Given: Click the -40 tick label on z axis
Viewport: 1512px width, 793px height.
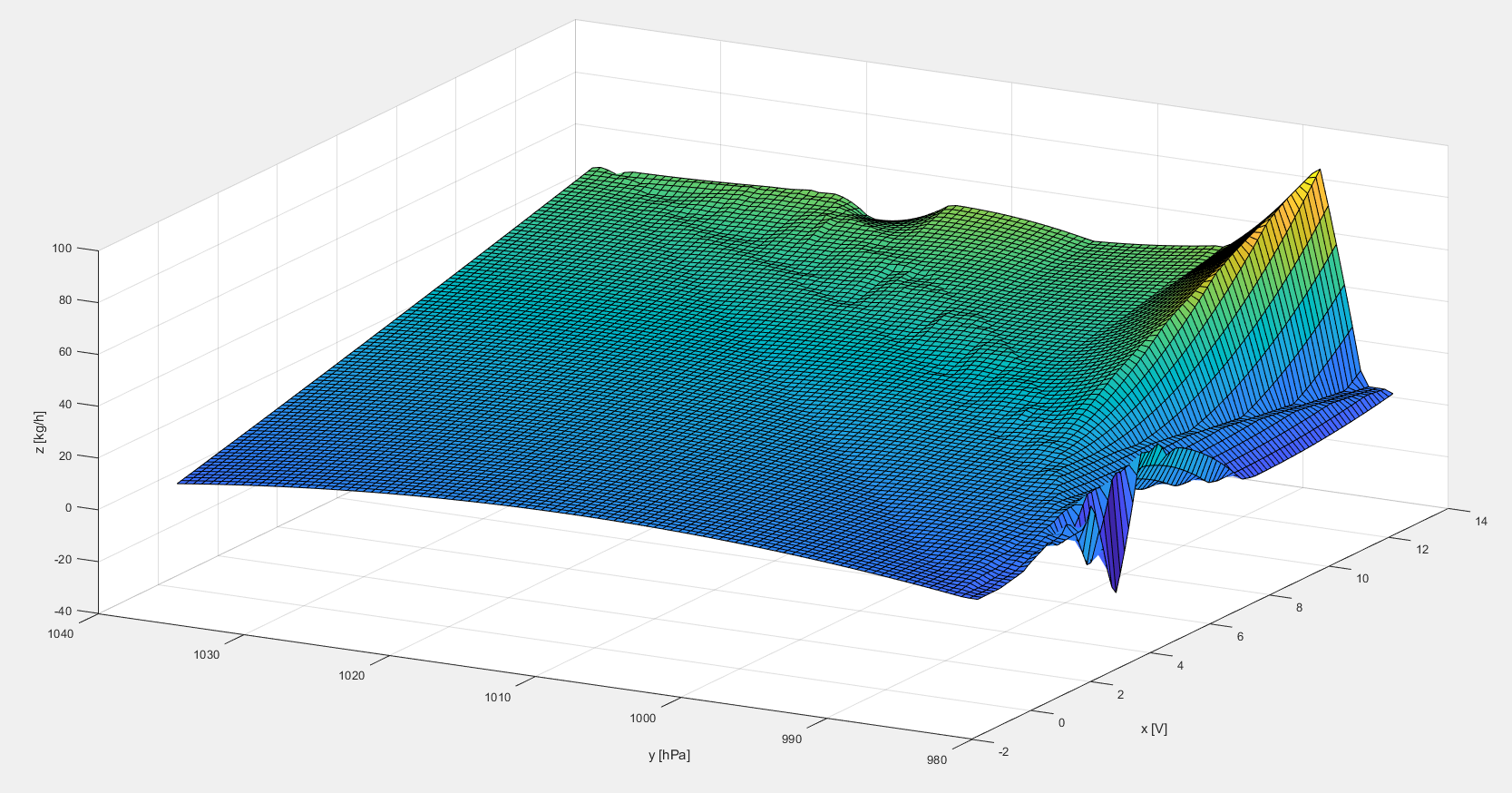Looking at the screenshot, I should click(63, 611).
